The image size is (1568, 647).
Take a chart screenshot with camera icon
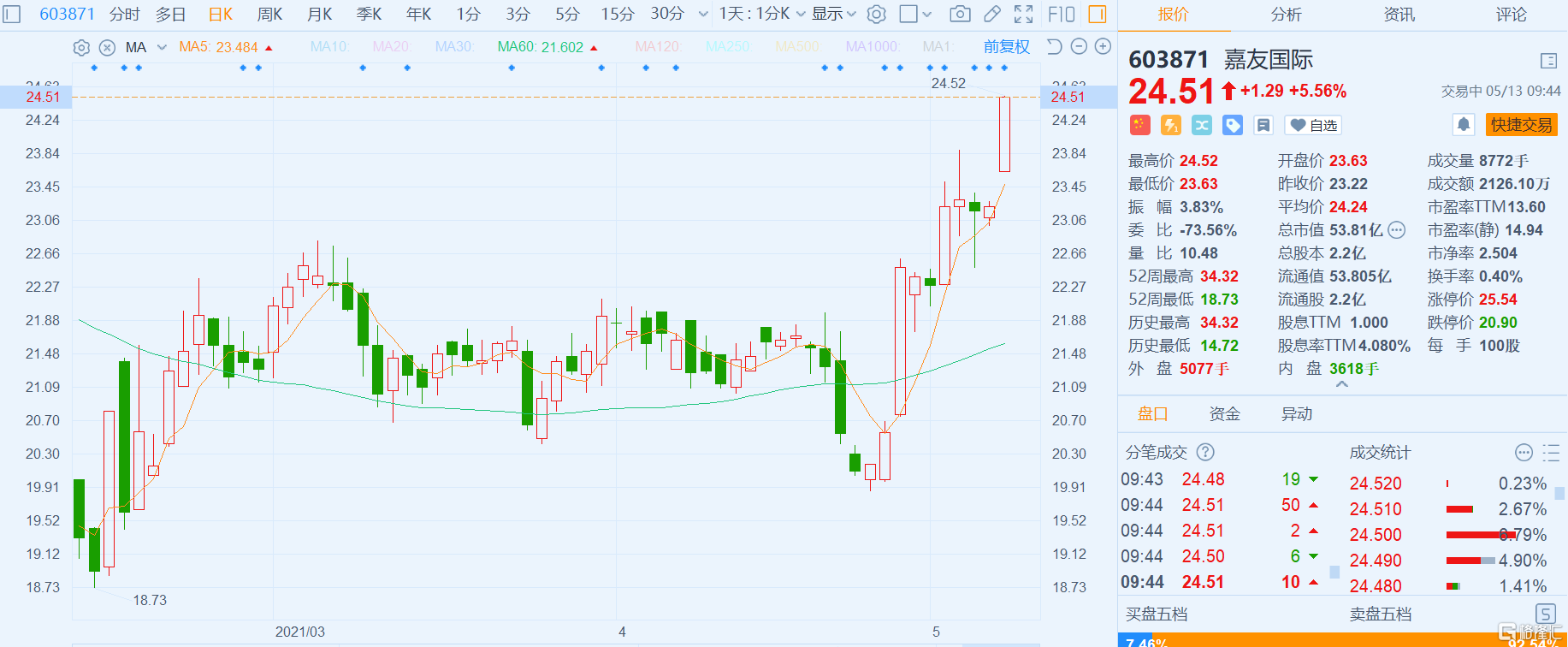(961, 14)
